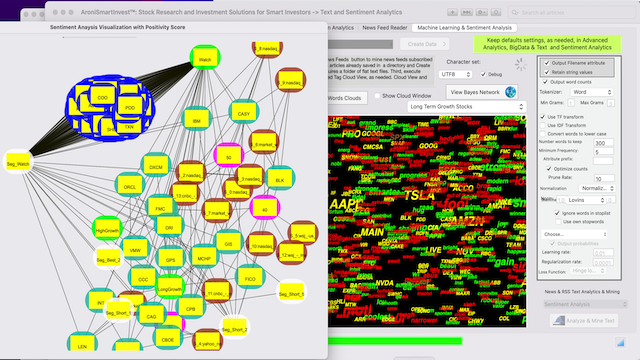640x360 pixels.
Task: Click the Words Clouds button
Action: point(346,98)
